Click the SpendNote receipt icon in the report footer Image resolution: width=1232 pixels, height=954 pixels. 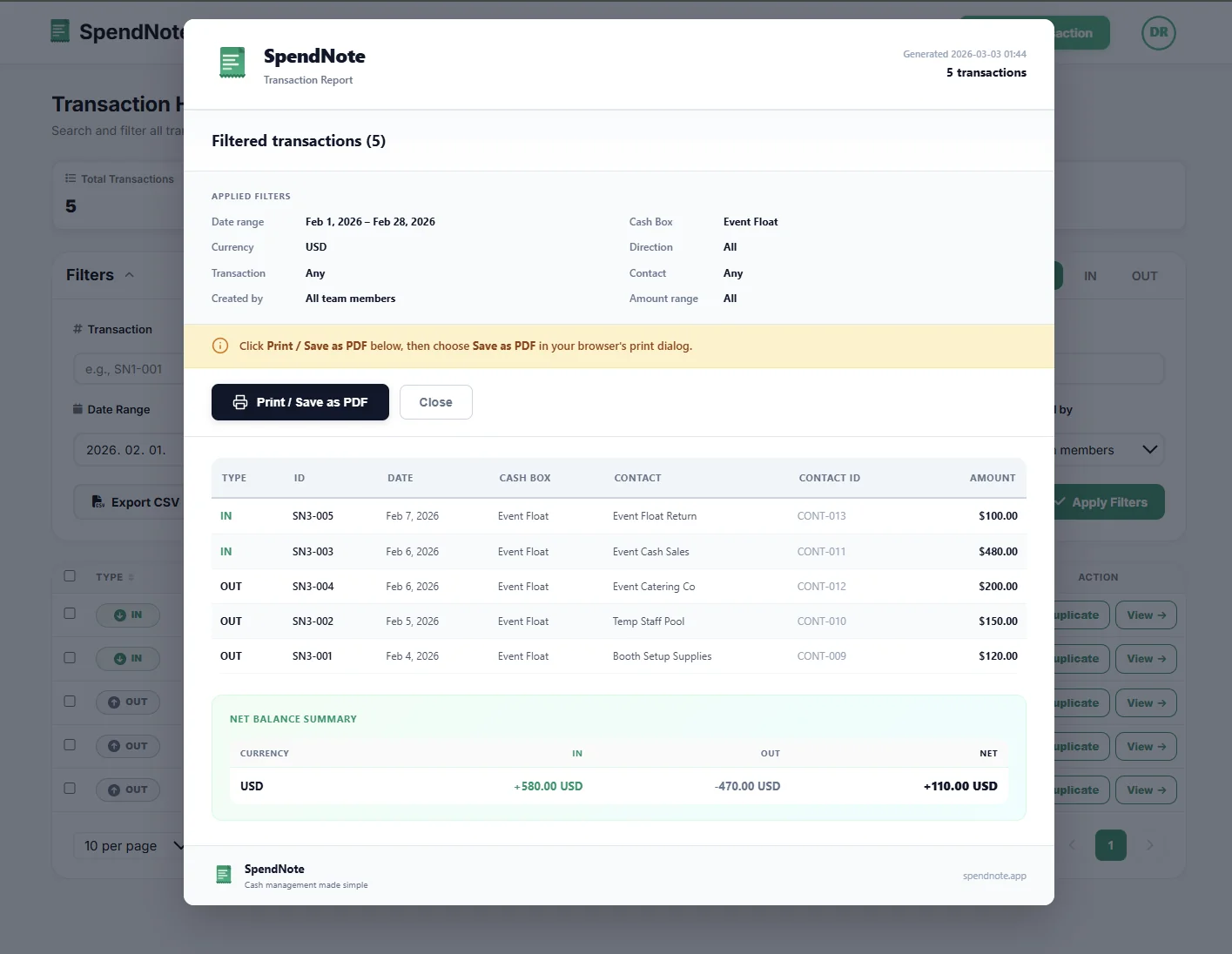(224, 874)
